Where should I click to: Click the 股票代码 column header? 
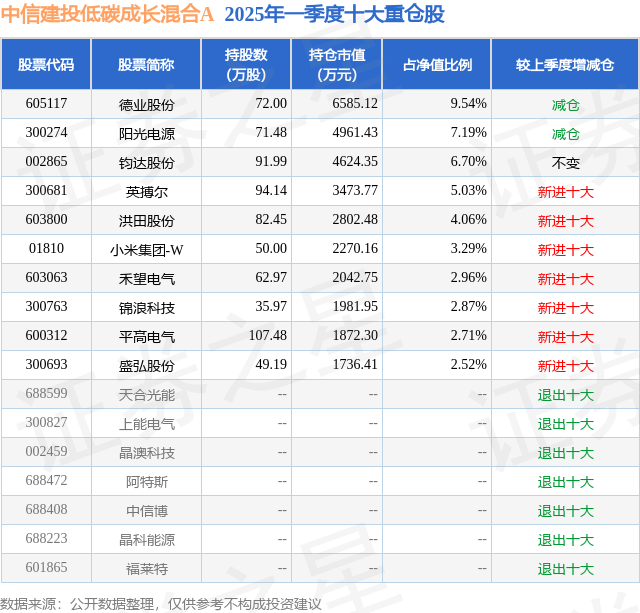(46, 64)
